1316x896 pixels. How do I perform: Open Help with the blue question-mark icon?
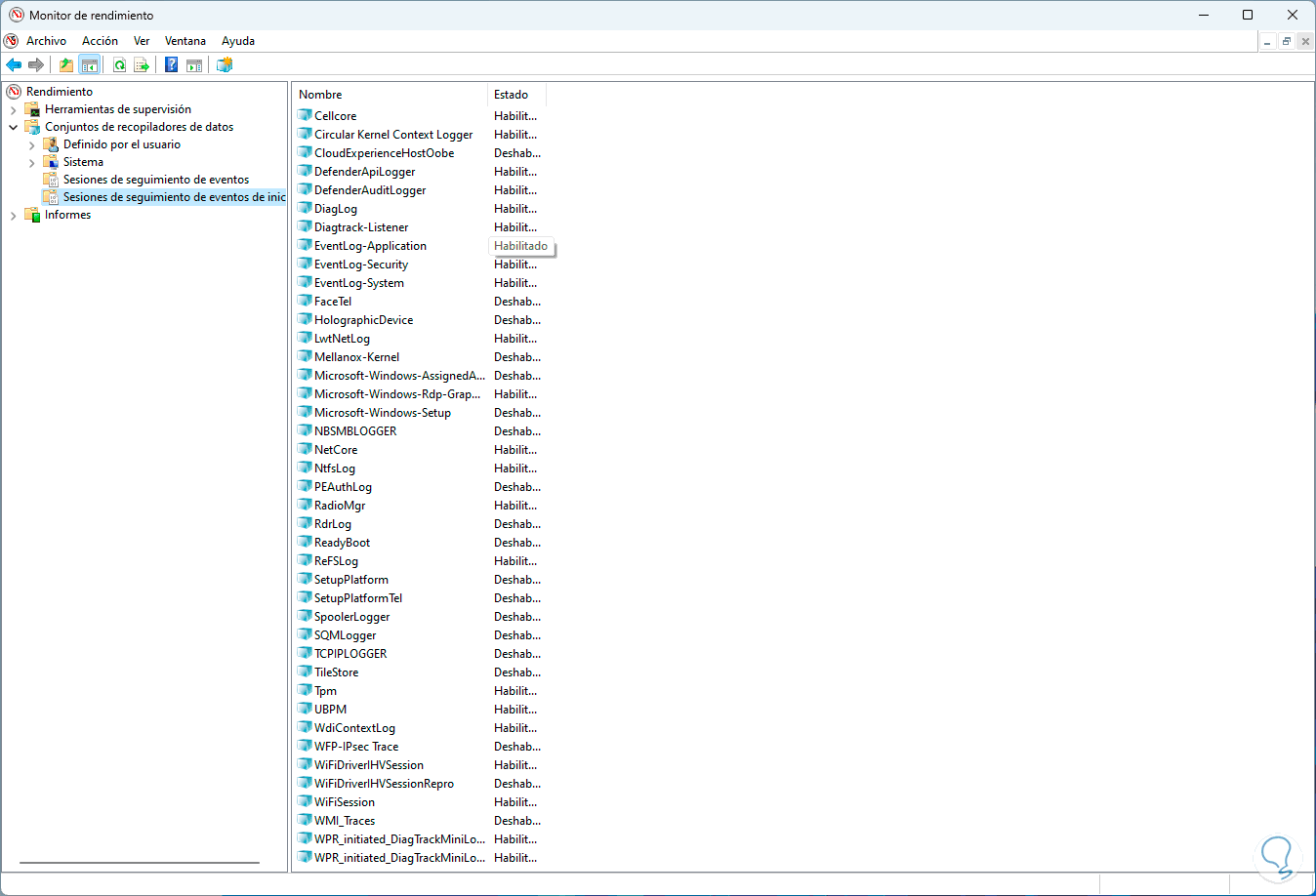(172, 65)
